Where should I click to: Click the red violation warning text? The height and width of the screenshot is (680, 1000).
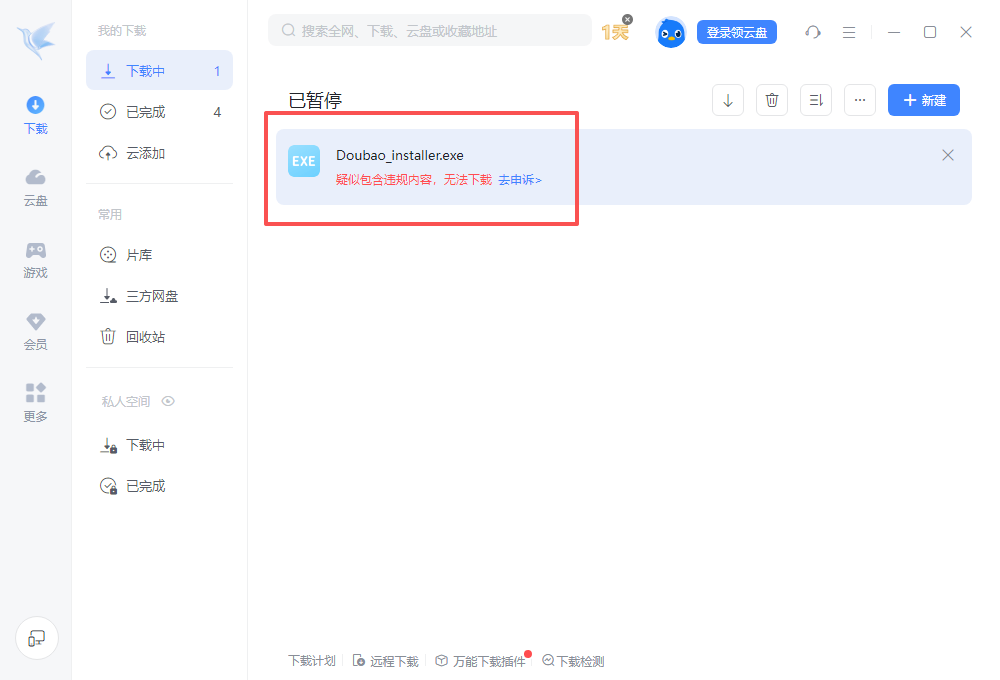coord(414,180)
